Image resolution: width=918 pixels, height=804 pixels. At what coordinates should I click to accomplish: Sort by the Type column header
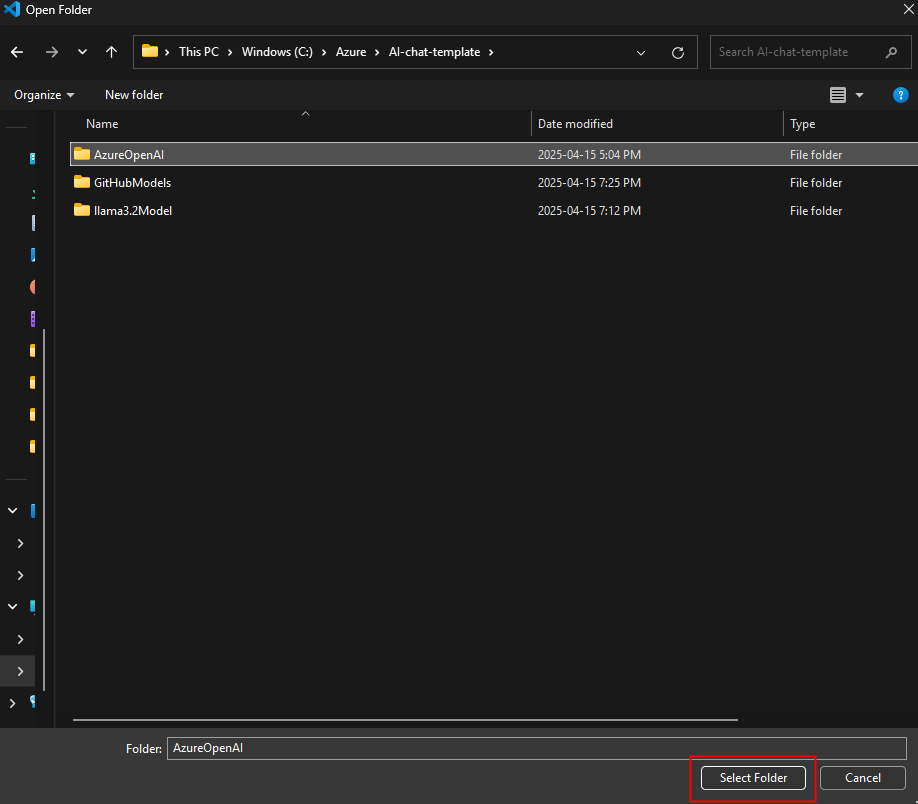(802, 124)
